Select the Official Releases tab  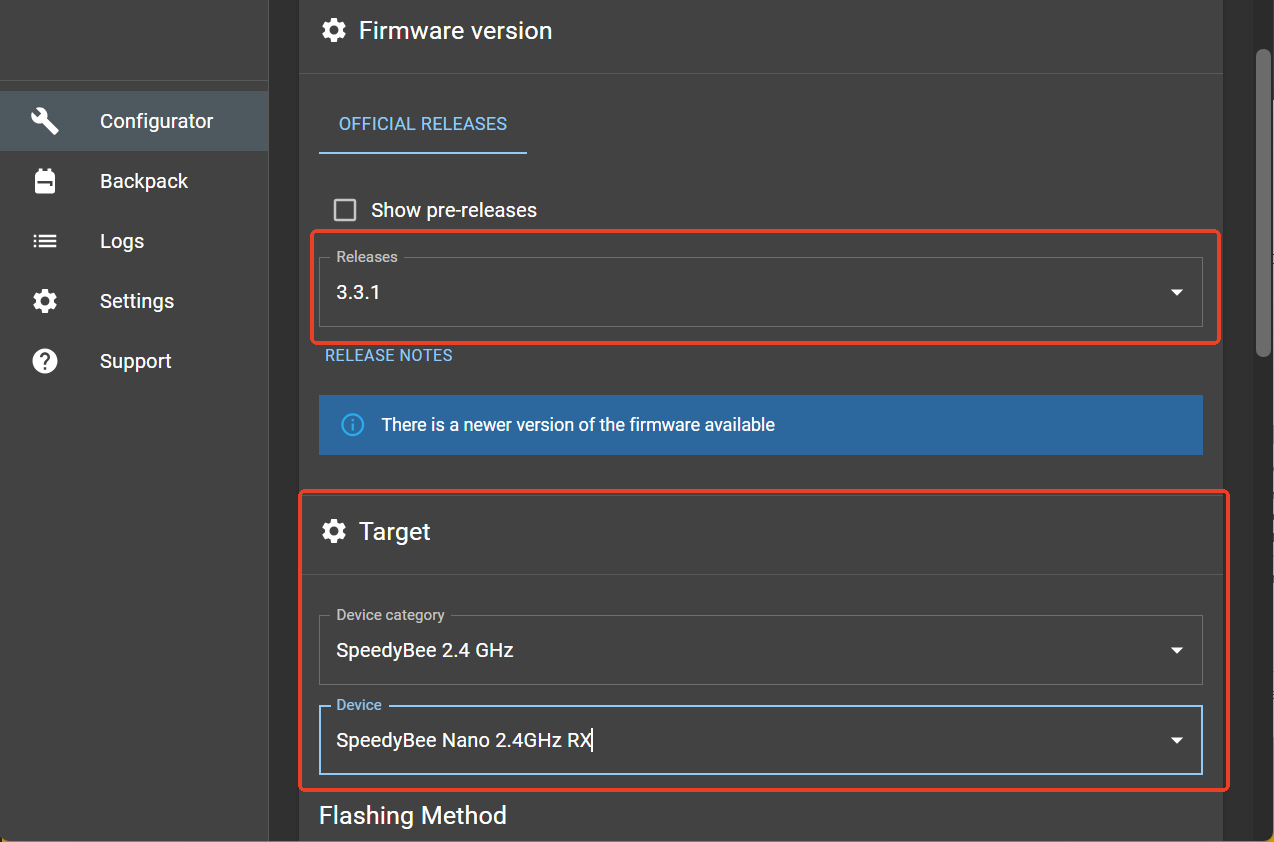point(423,124)
